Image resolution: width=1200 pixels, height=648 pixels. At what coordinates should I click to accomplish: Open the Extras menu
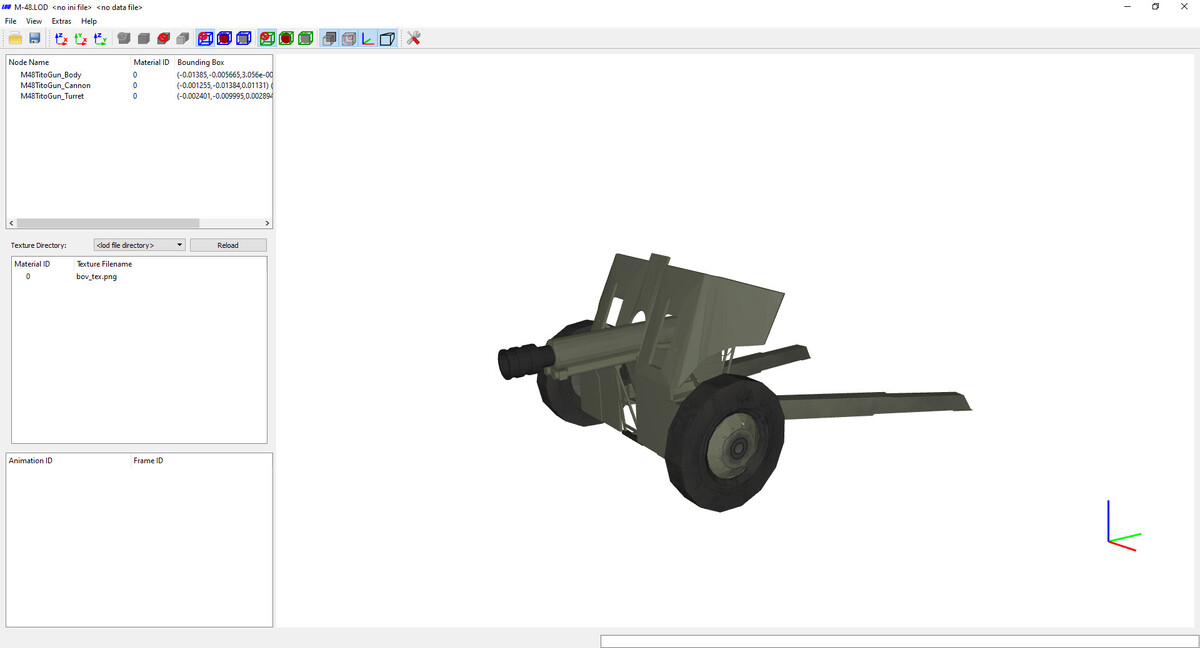(62, 21)
